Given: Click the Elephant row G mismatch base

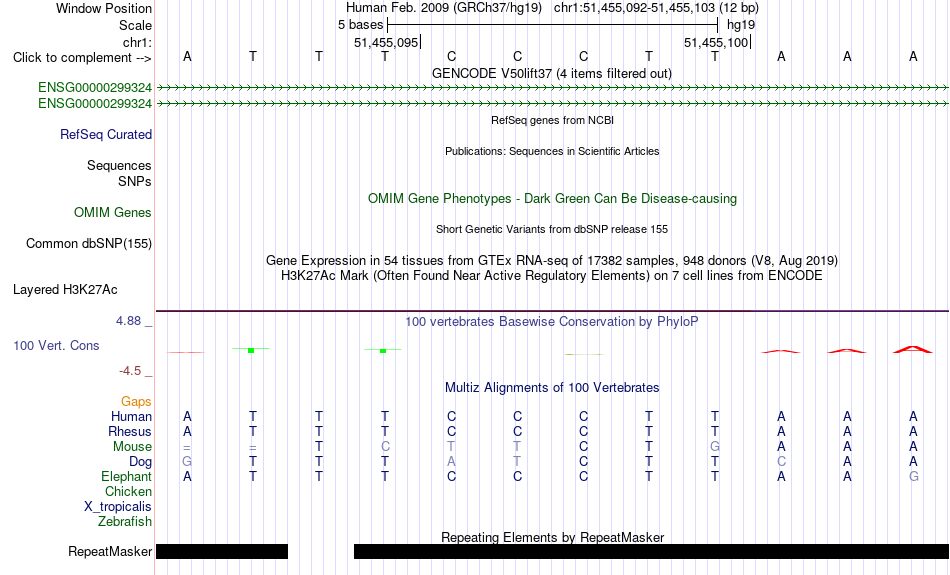Looking at the screenshot, I should [x=913, y=476].
